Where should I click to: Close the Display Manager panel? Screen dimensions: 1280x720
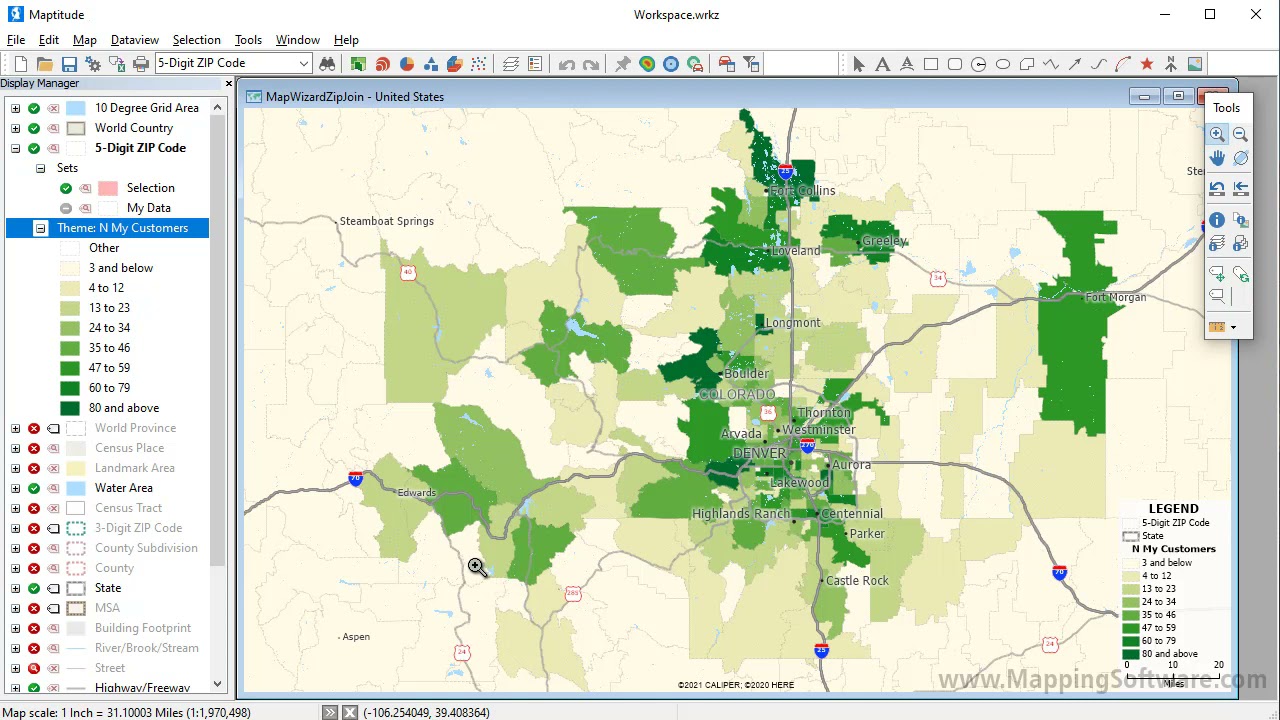pyautogui.click(x=229, y=83)
